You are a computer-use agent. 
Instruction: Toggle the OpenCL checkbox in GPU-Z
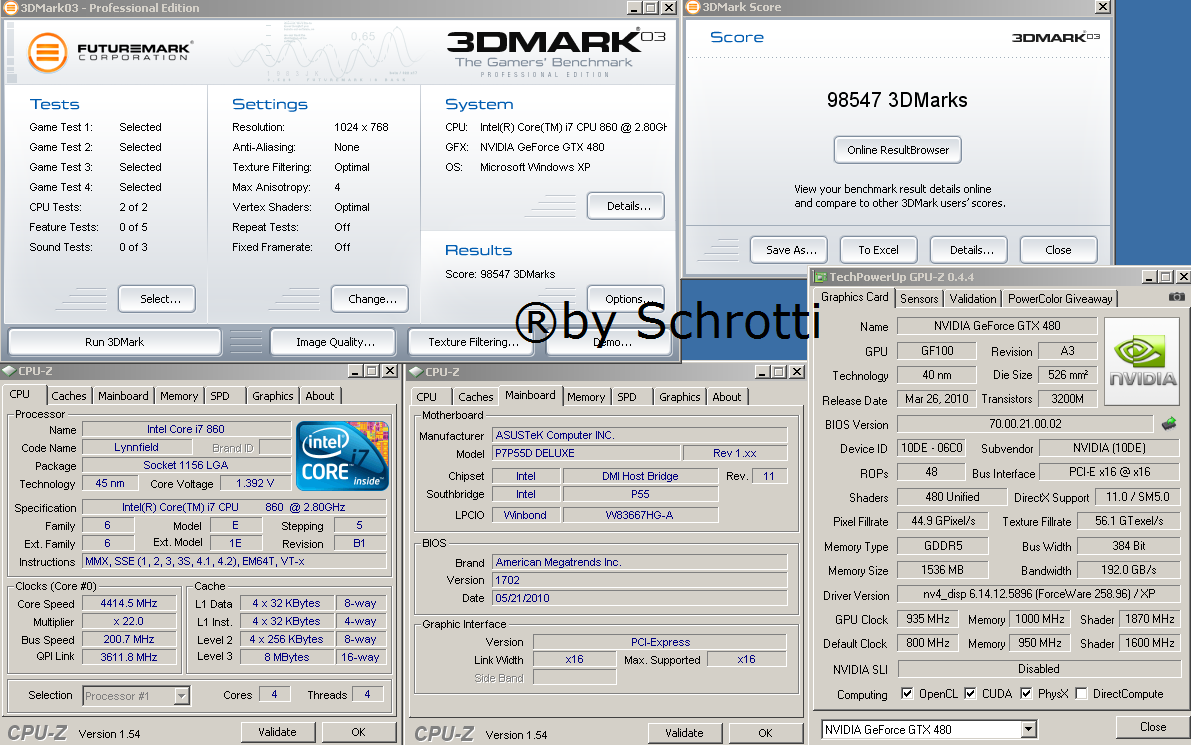907,693
